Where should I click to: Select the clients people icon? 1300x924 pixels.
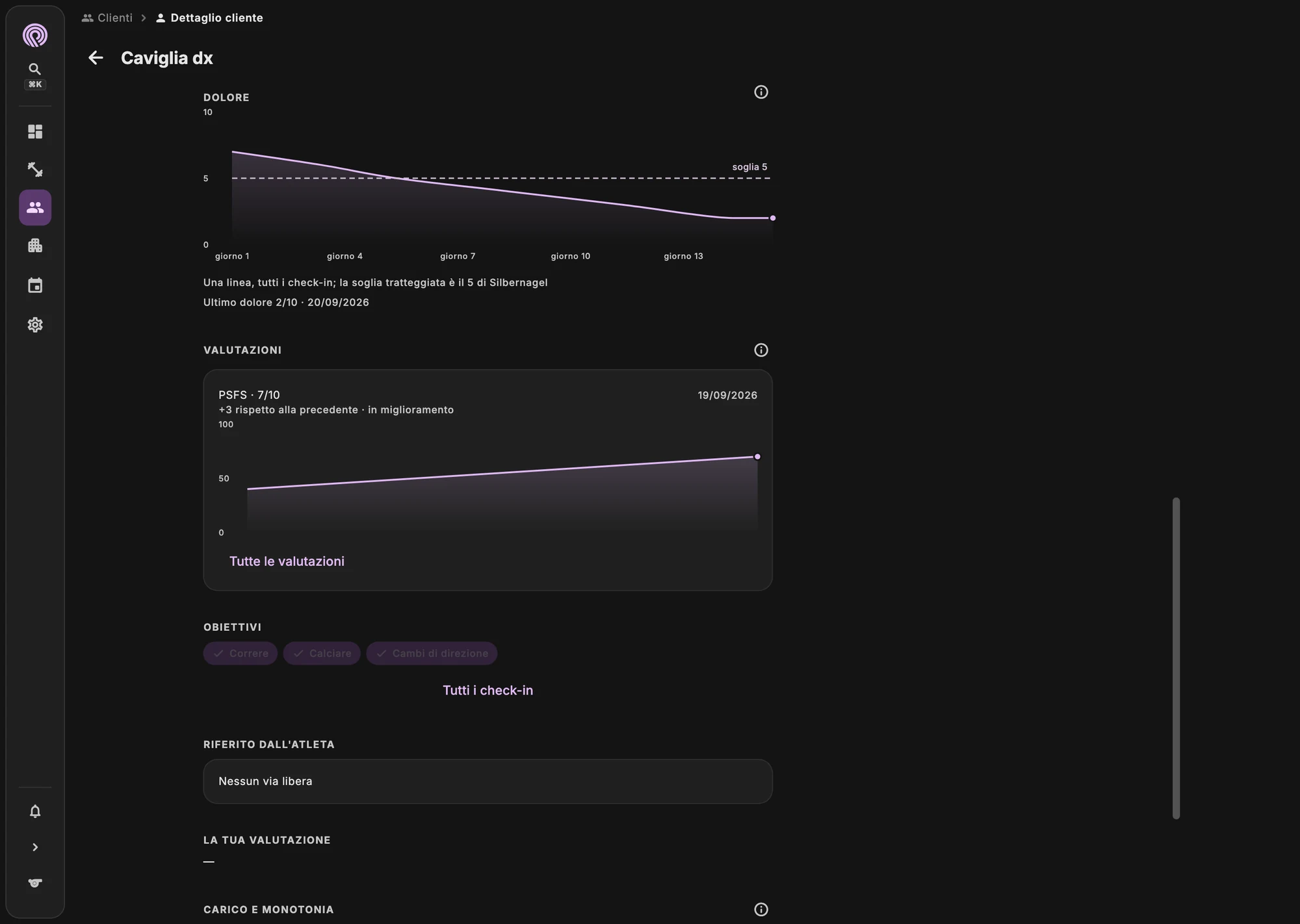pyautogui.click(x=35, y=207)
